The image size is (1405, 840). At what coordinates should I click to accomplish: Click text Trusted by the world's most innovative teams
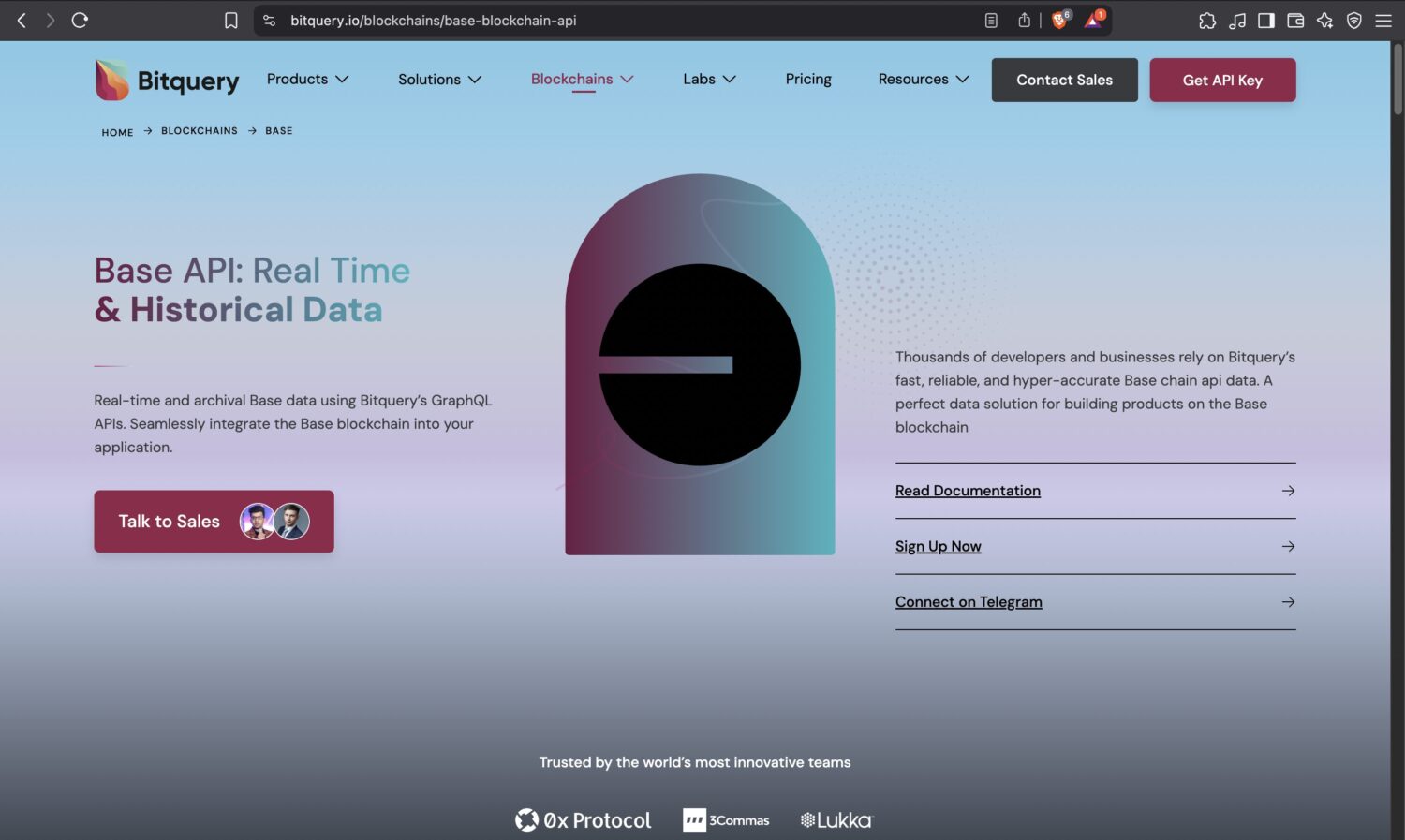(x=695, y=762)
